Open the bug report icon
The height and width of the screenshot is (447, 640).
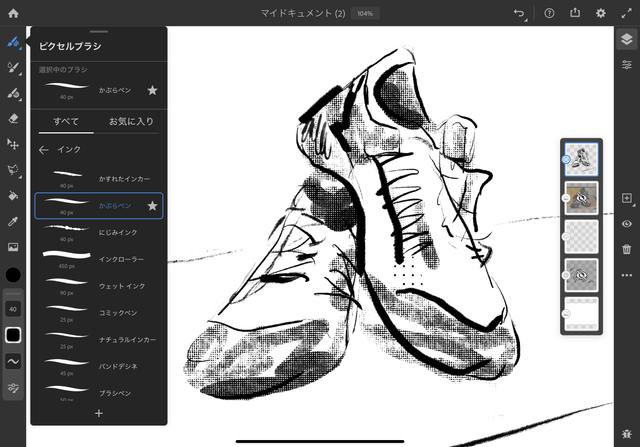pyautogui.click(x=627, y=434)
